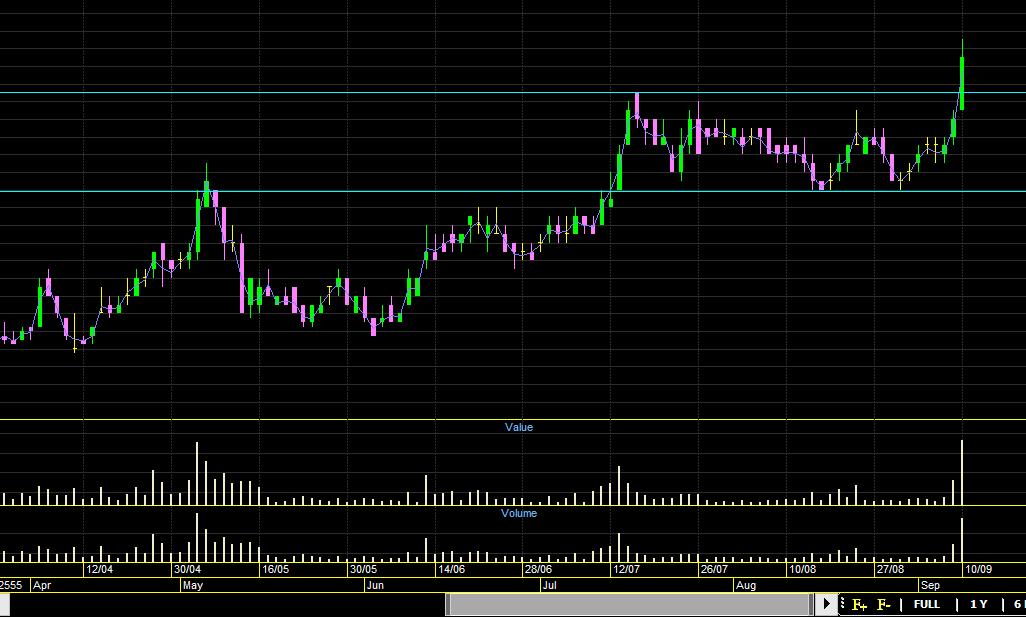The height and width of the screenshot is (617, 1026).
Task: Click the Aug month label on timeline
Action: 745,585
